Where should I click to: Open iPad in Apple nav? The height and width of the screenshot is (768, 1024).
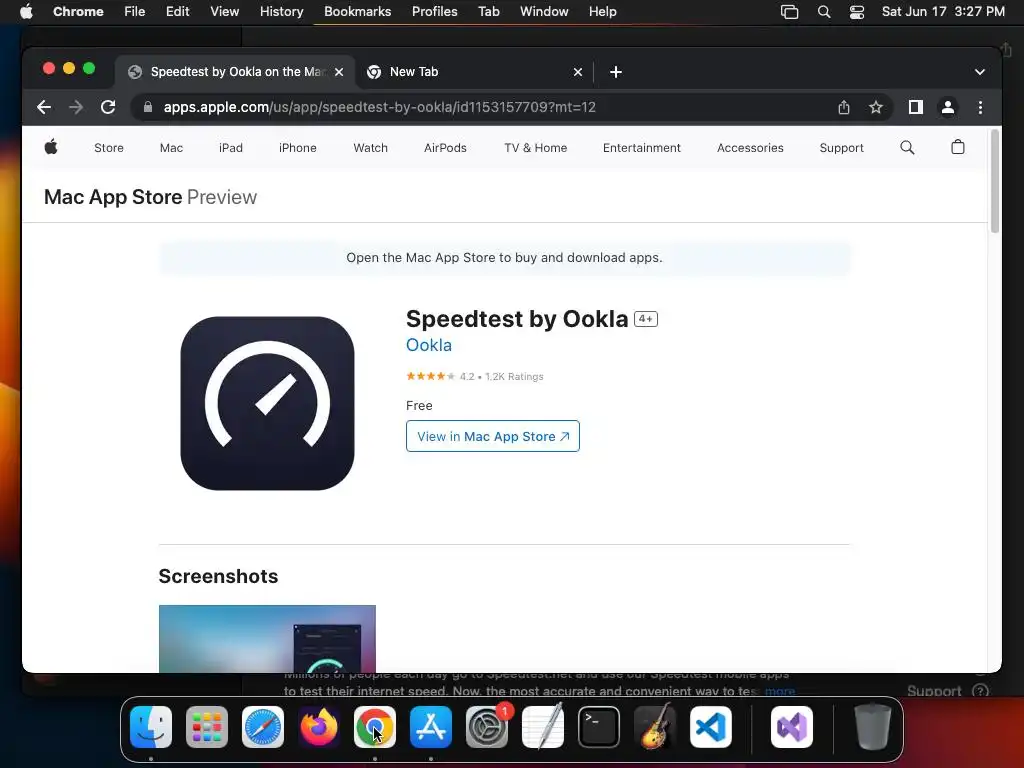(231, 148)
